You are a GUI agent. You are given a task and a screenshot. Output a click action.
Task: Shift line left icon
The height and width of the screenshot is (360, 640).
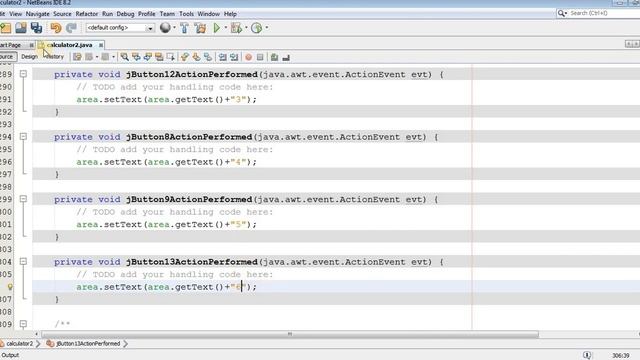[x=222, y=57]
